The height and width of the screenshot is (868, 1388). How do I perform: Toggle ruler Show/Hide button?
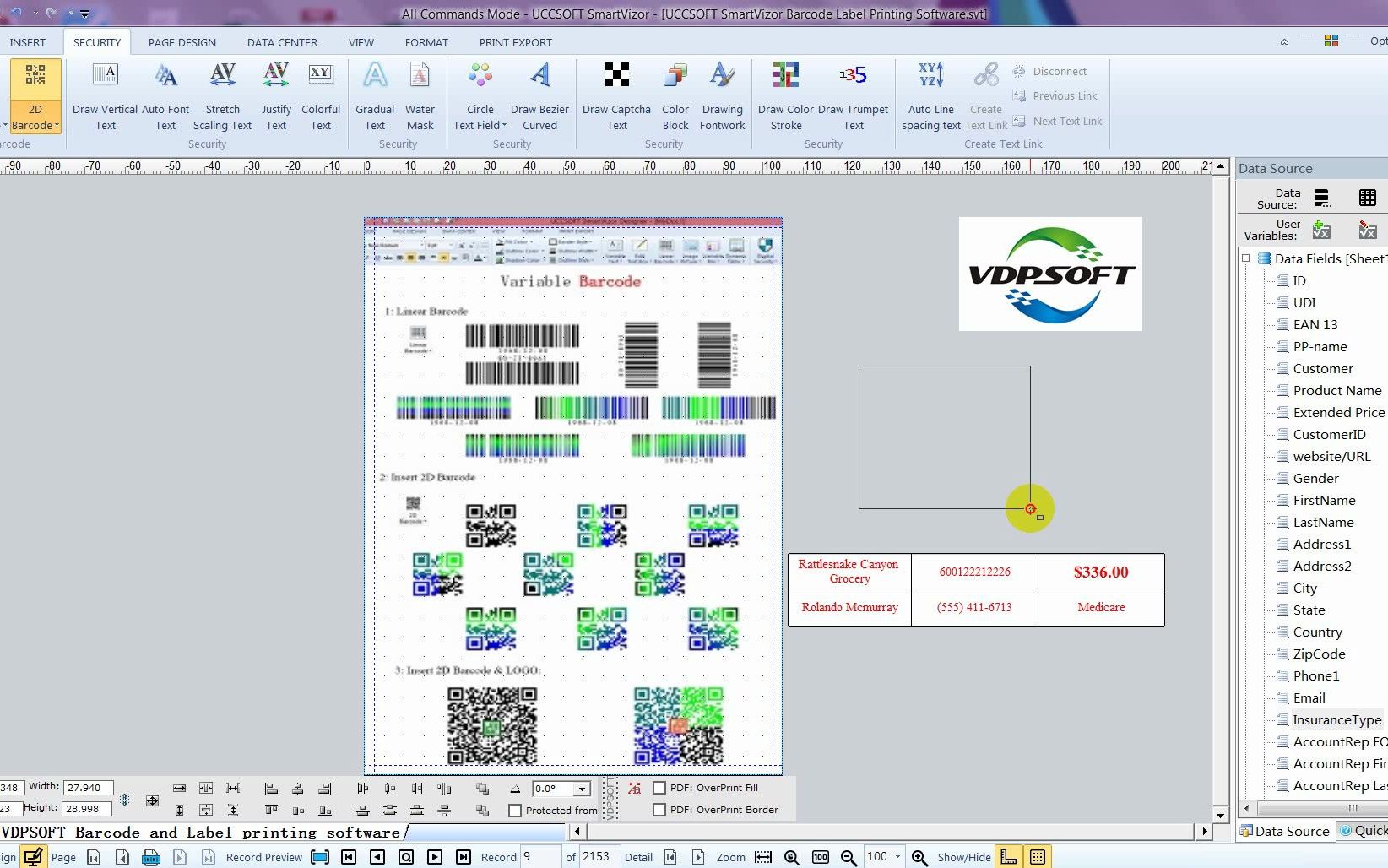tap(1008, 857)
